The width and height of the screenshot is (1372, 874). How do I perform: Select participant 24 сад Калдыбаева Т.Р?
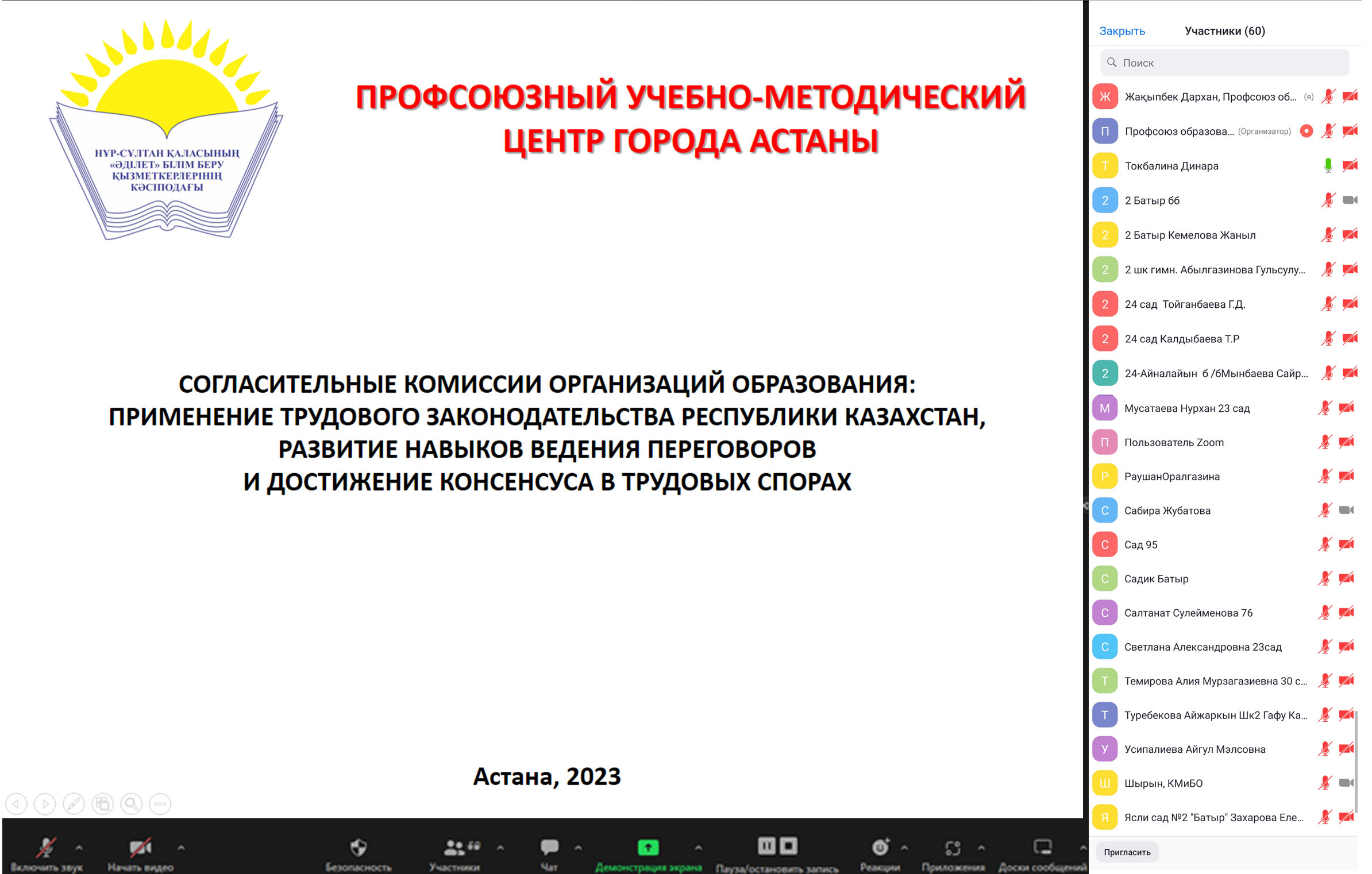click(x=1224, y=338)
